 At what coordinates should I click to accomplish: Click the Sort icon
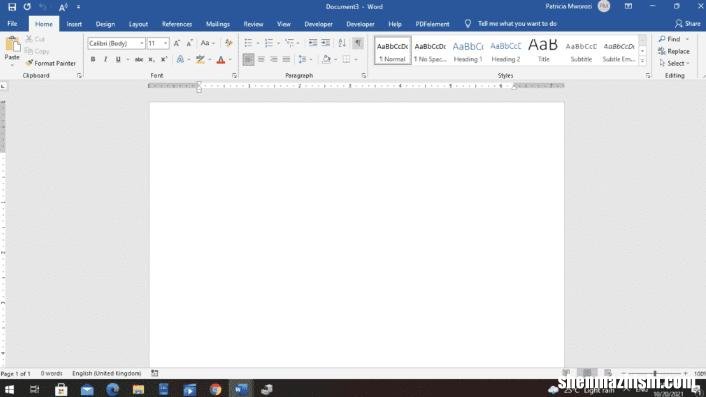point(342,43)
